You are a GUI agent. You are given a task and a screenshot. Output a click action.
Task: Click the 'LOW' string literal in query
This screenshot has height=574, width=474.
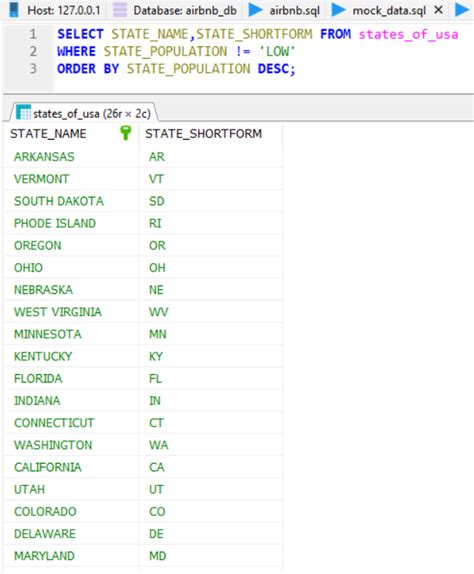pos(277,51)
